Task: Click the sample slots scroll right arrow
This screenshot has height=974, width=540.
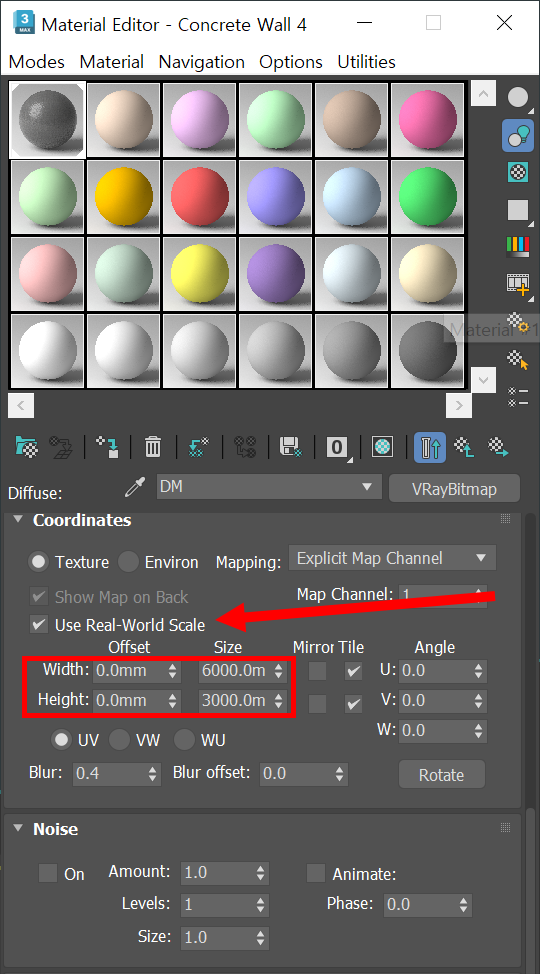Action: [459, 406]
